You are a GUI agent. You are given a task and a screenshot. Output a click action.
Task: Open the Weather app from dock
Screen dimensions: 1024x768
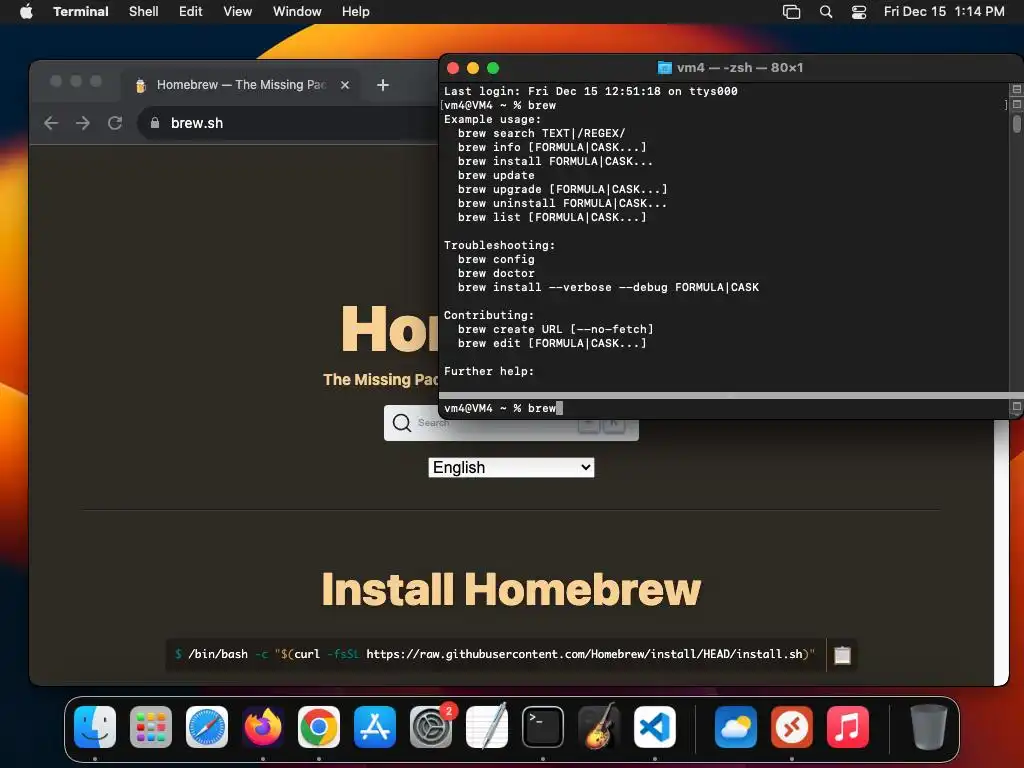coord(736,727)
